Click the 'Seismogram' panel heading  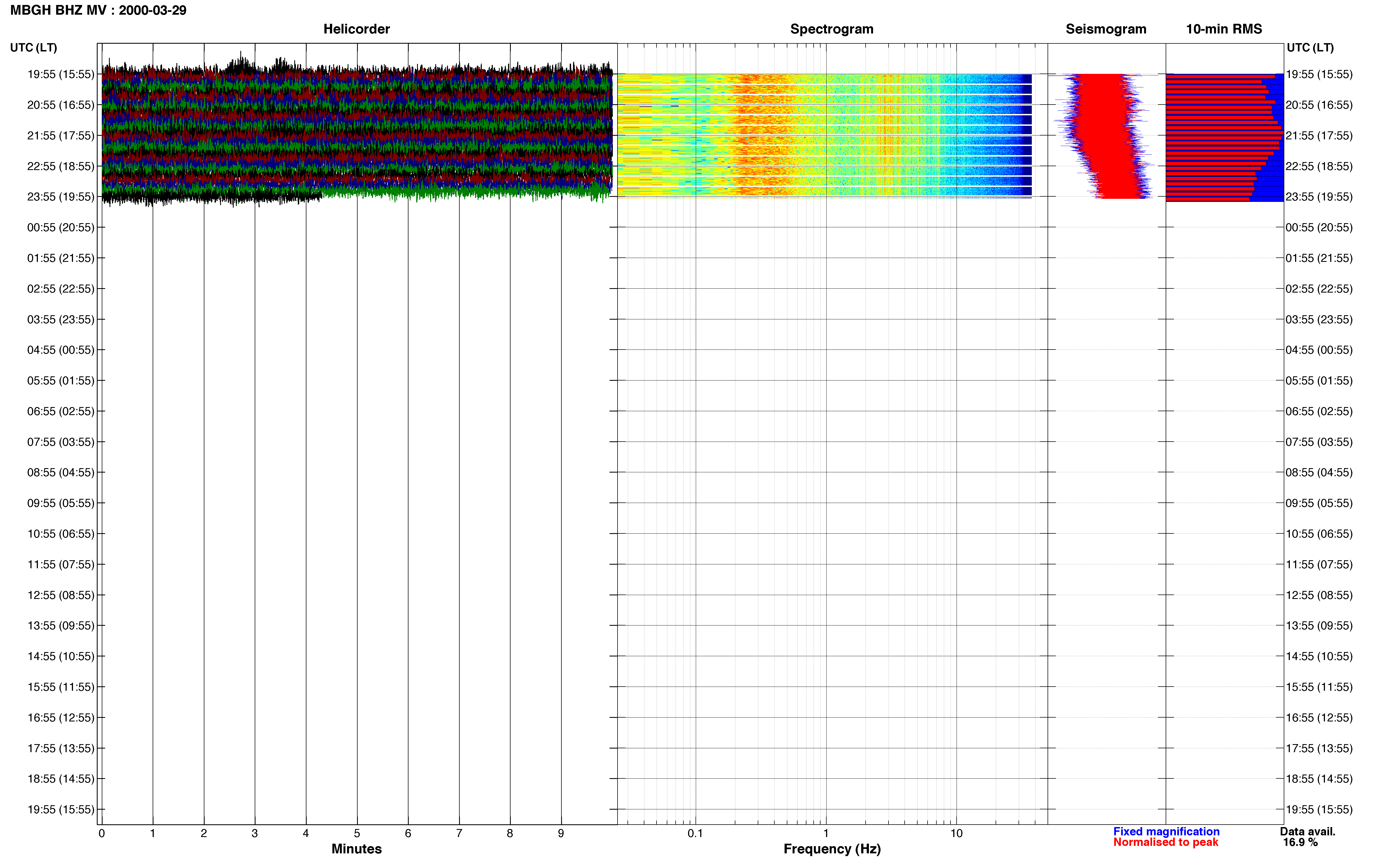click(x=1106, y=29)
